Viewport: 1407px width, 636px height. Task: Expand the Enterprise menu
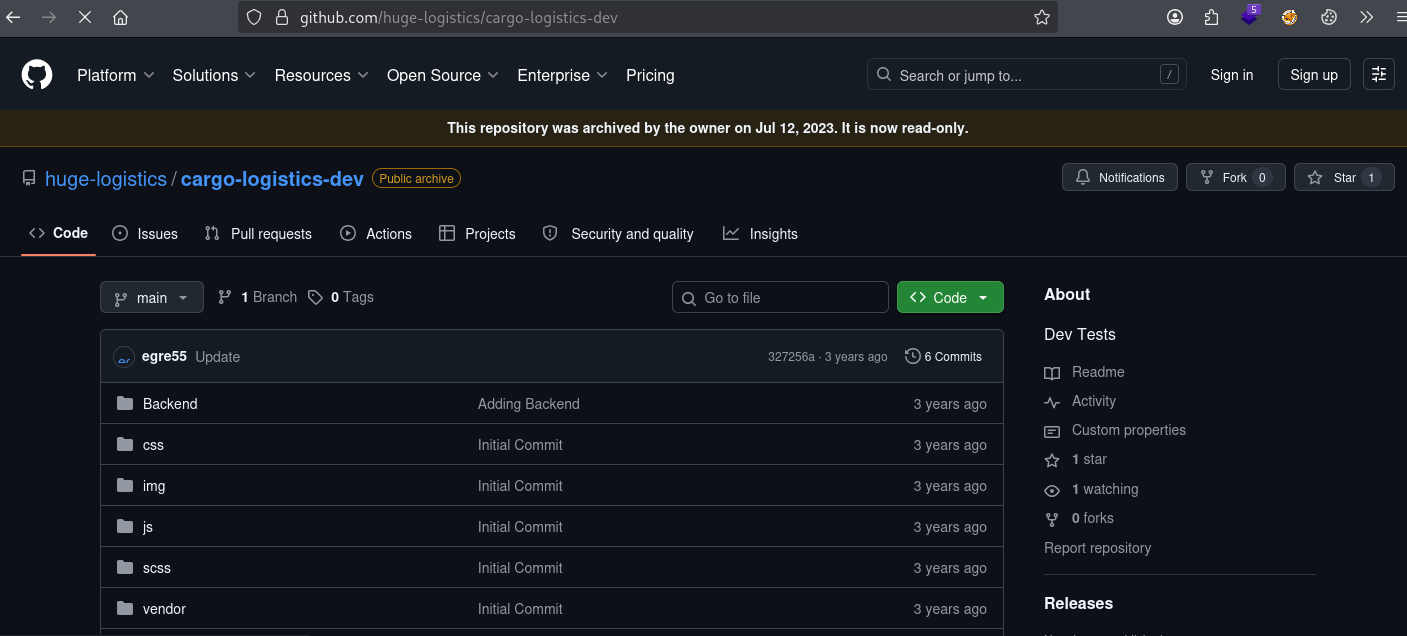[x=562, y=75]
